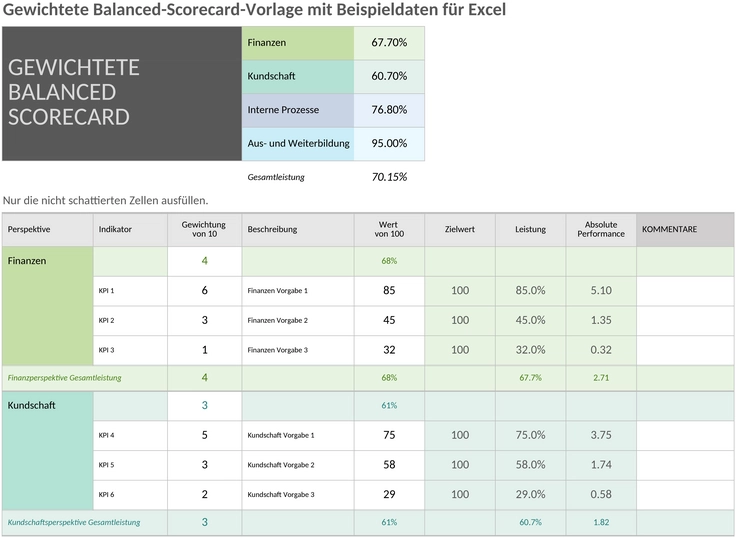Select the Kundschaft total 1.82 cell
The width and height of the screenshot is (736, 538).
[x=601, y=523]
